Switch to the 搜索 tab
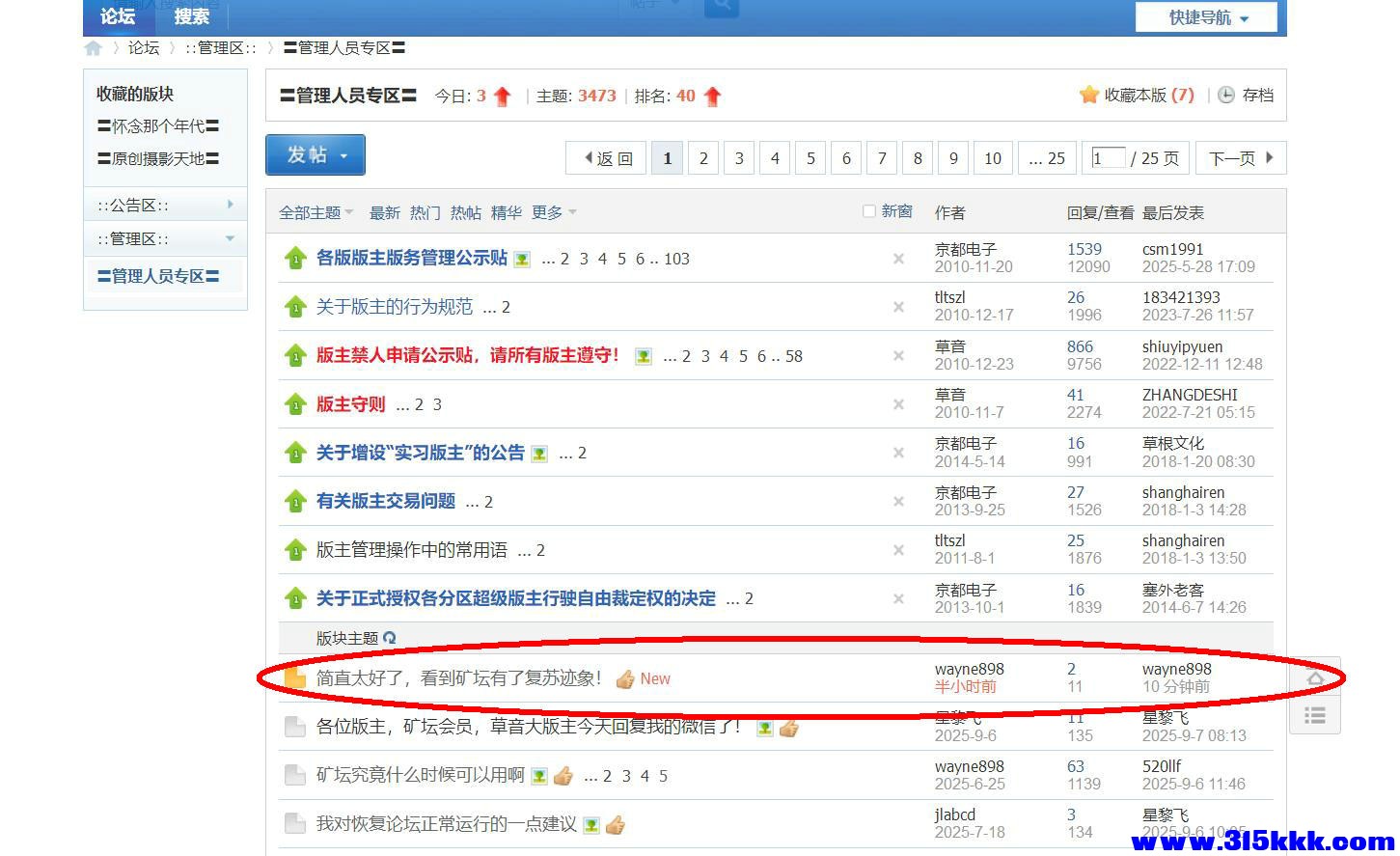The height and width of the screenshot is (856, 1400). click(190, 16)
